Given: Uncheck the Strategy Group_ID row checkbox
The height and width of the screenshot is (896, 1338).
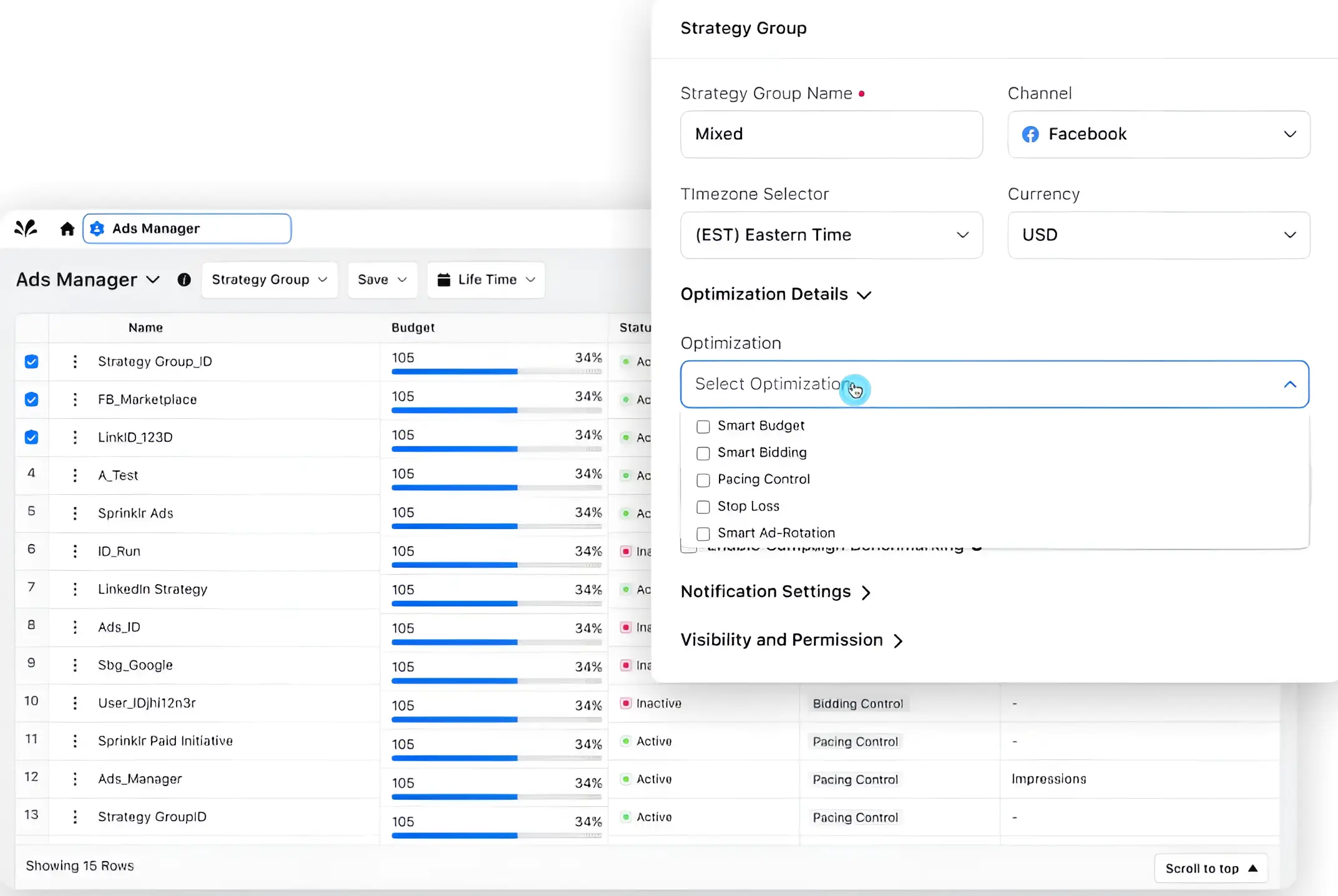Looking at the screenshot, I should [31, 361].
